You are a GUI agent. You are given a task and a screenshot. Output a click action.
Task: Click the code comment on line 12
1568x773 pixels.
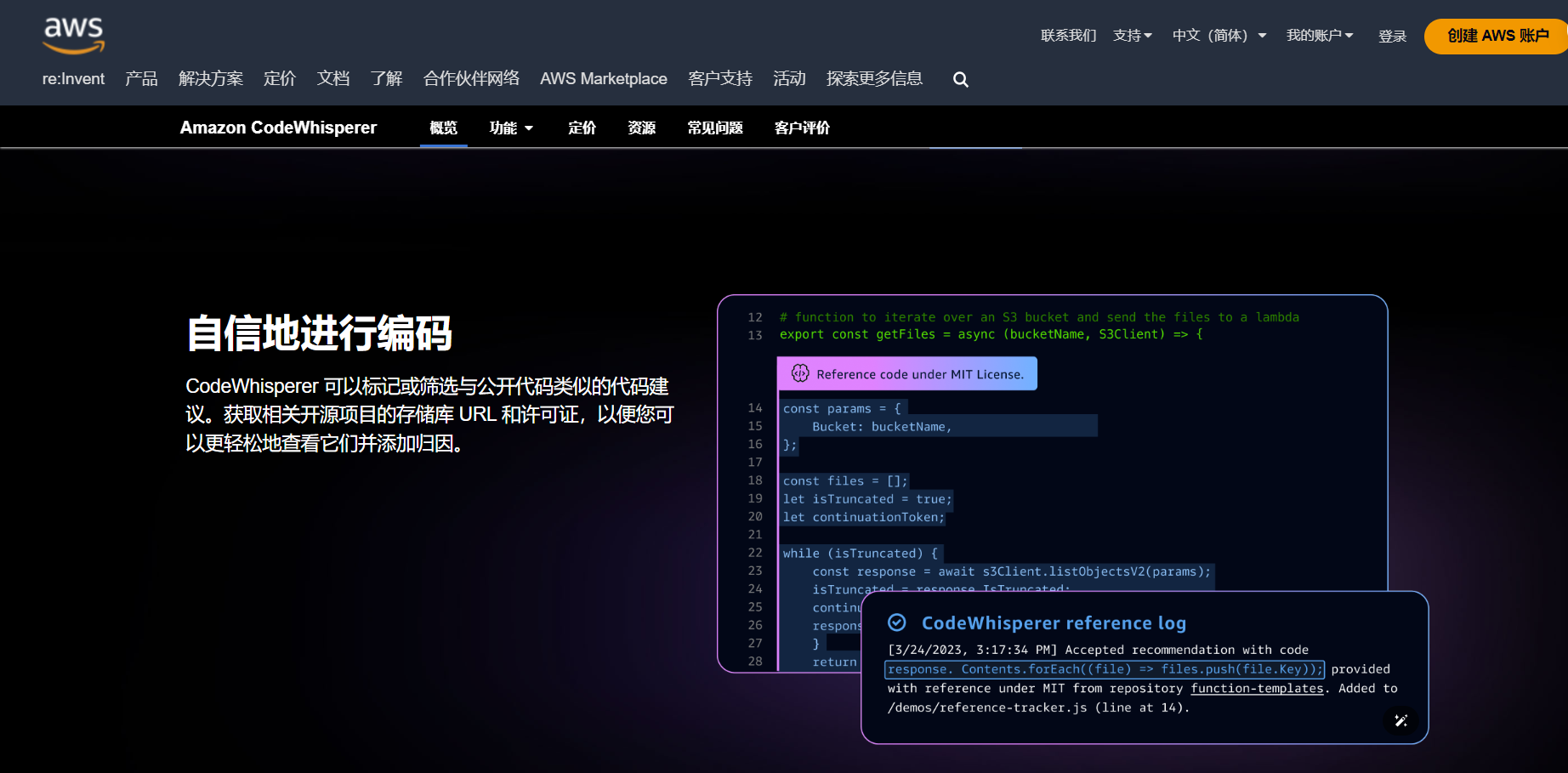1039,317
